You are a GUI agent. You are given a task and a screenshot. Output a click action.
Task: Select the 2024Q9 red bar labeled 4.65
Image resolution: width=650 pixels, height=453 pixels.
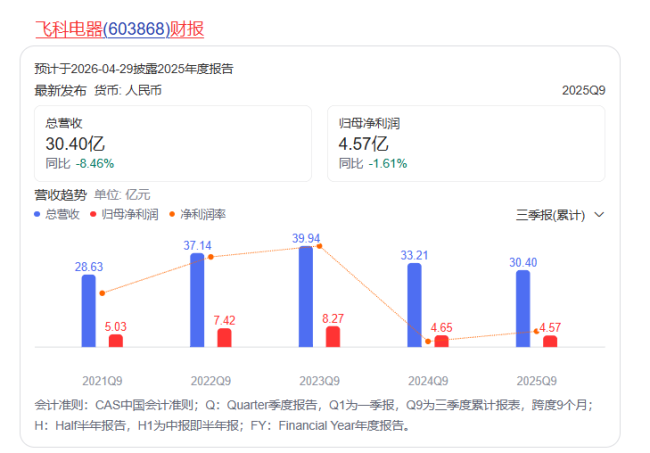441,342
